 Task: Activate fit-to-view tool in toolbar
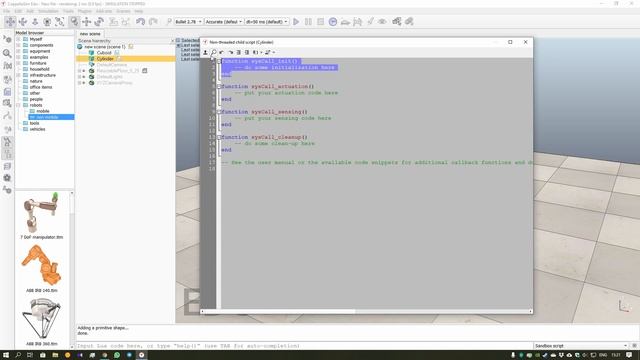tap(60, 22)
